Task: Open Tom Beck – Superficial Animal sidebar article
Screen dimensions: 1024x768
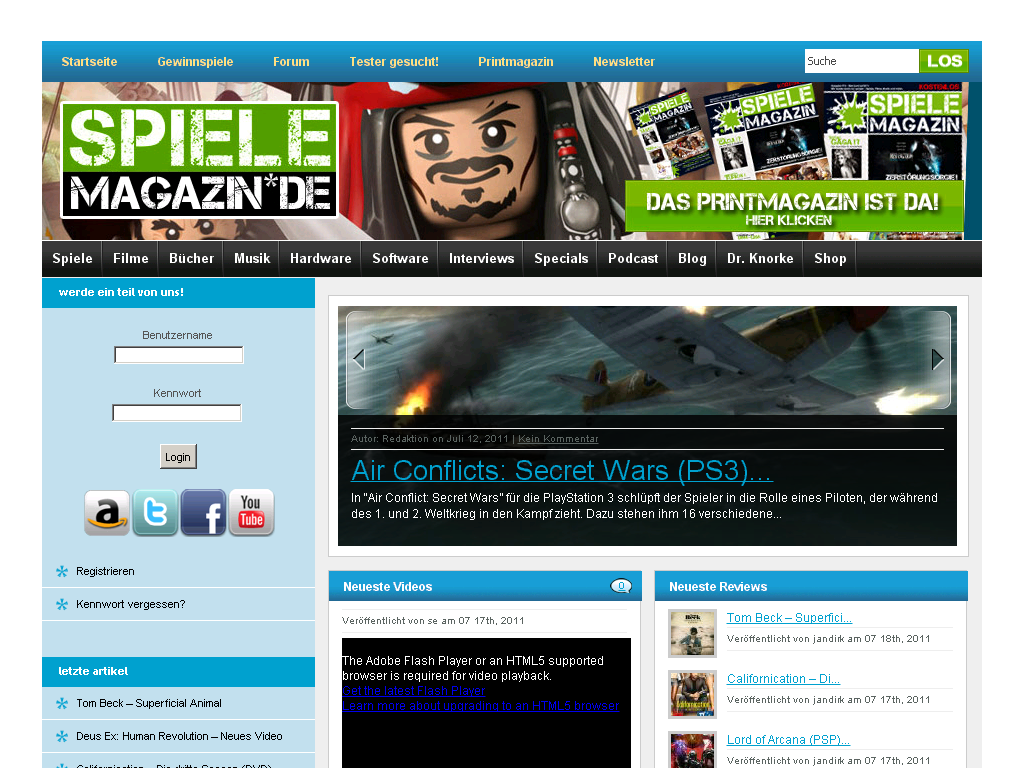Action: (149, 703)
